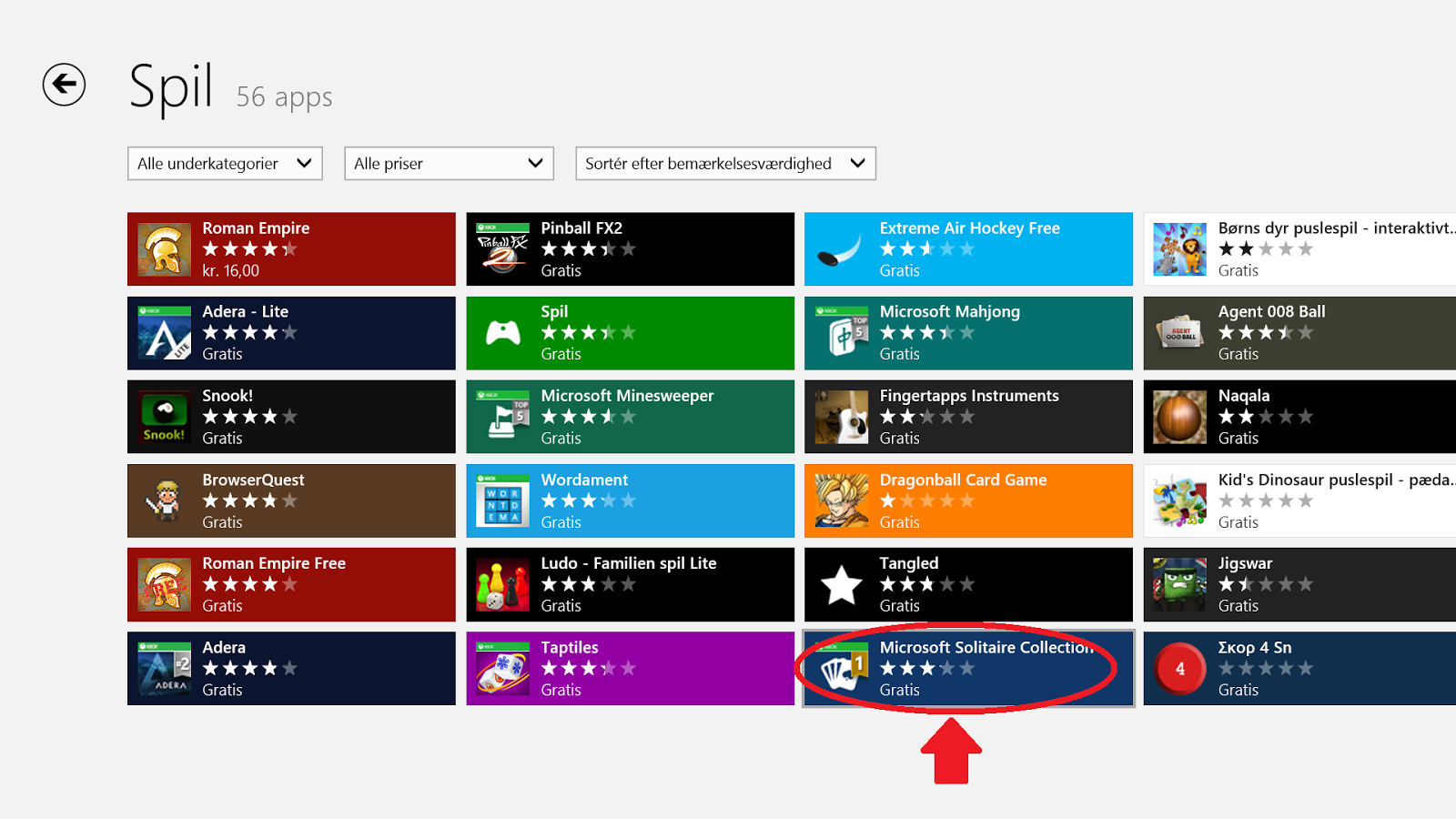Image resolution: width=1456 pixels, height=819 pixels.
Task: Click the Adera - Lite title text
Action: click(x=245, y=312)
